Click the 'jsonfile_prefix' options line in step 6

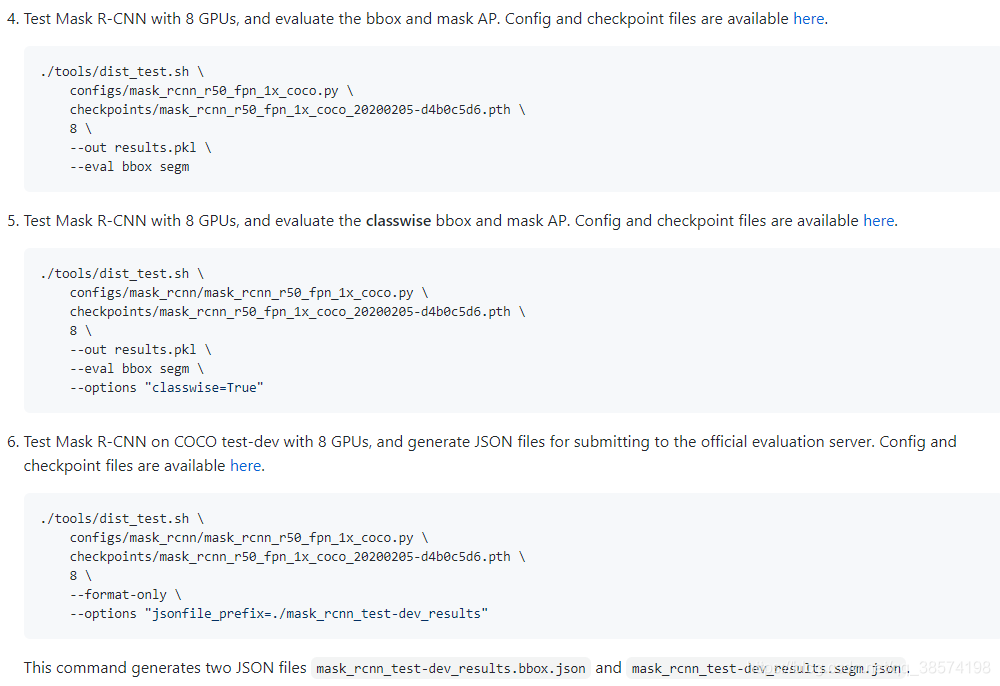click(278, 614)
